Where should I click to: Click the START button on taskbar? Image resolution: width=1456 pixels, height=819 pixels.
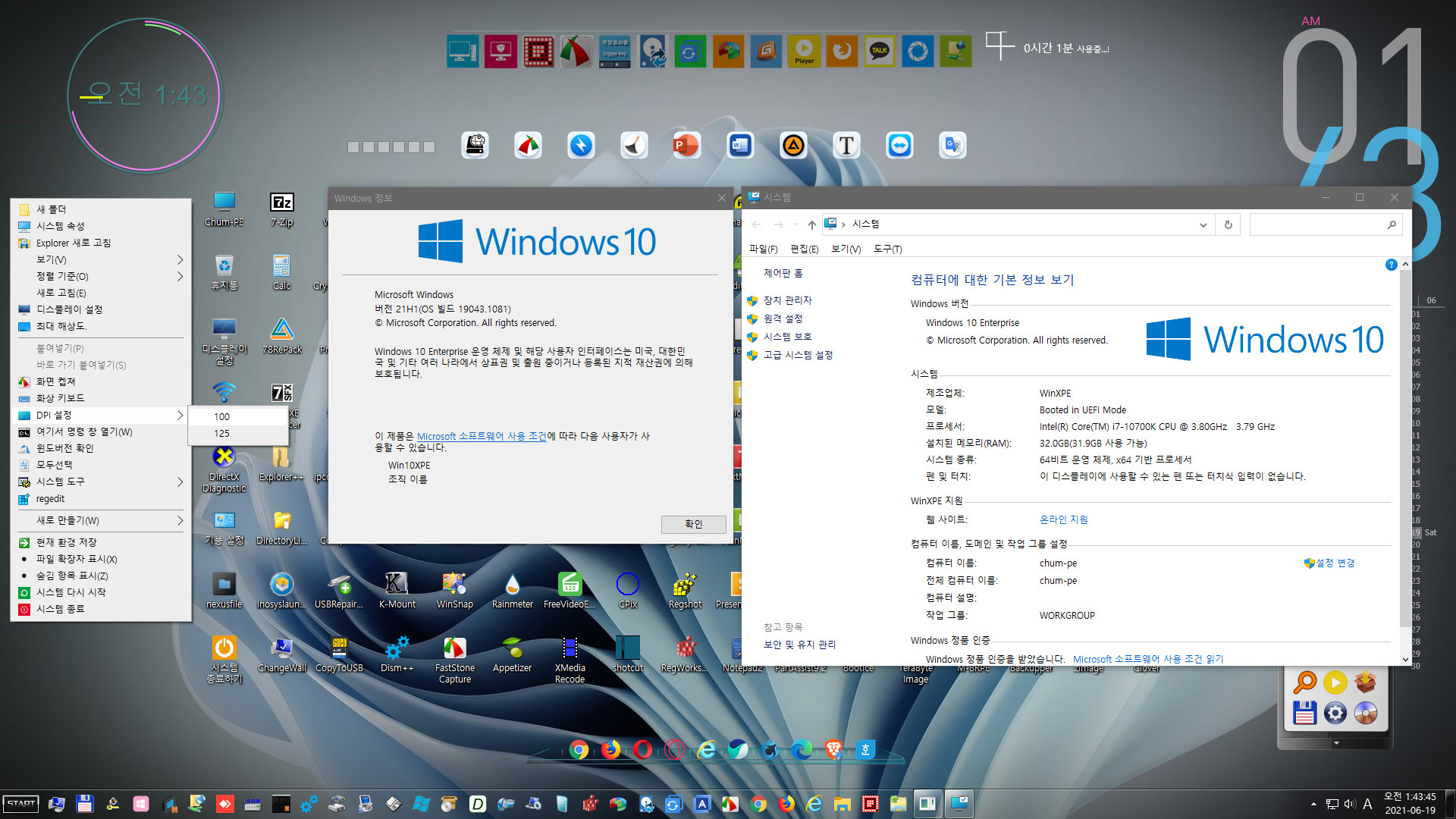click(20, 804)
